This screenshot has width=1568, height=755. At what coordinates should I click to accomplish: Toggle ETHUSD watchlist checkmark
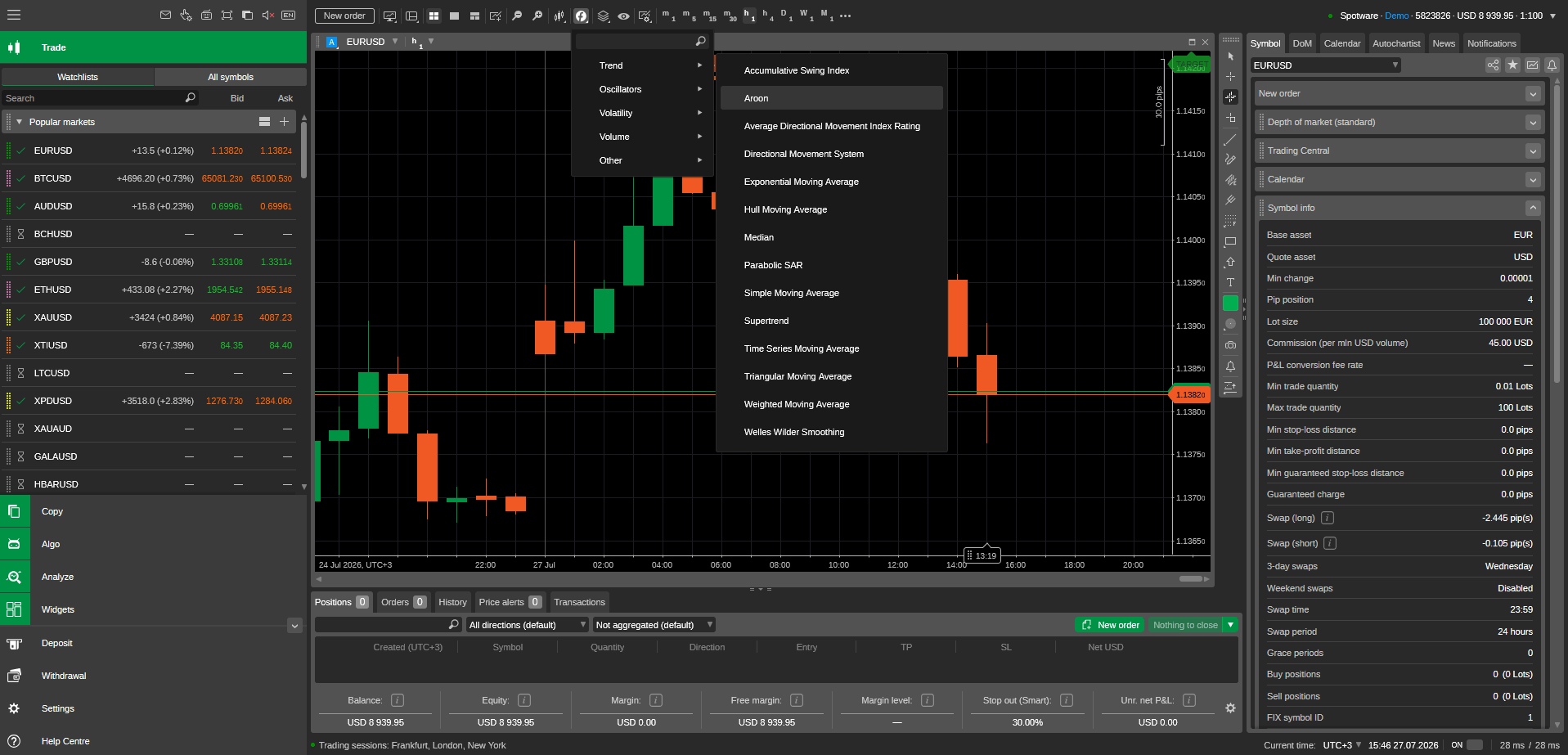pos(20,290)
